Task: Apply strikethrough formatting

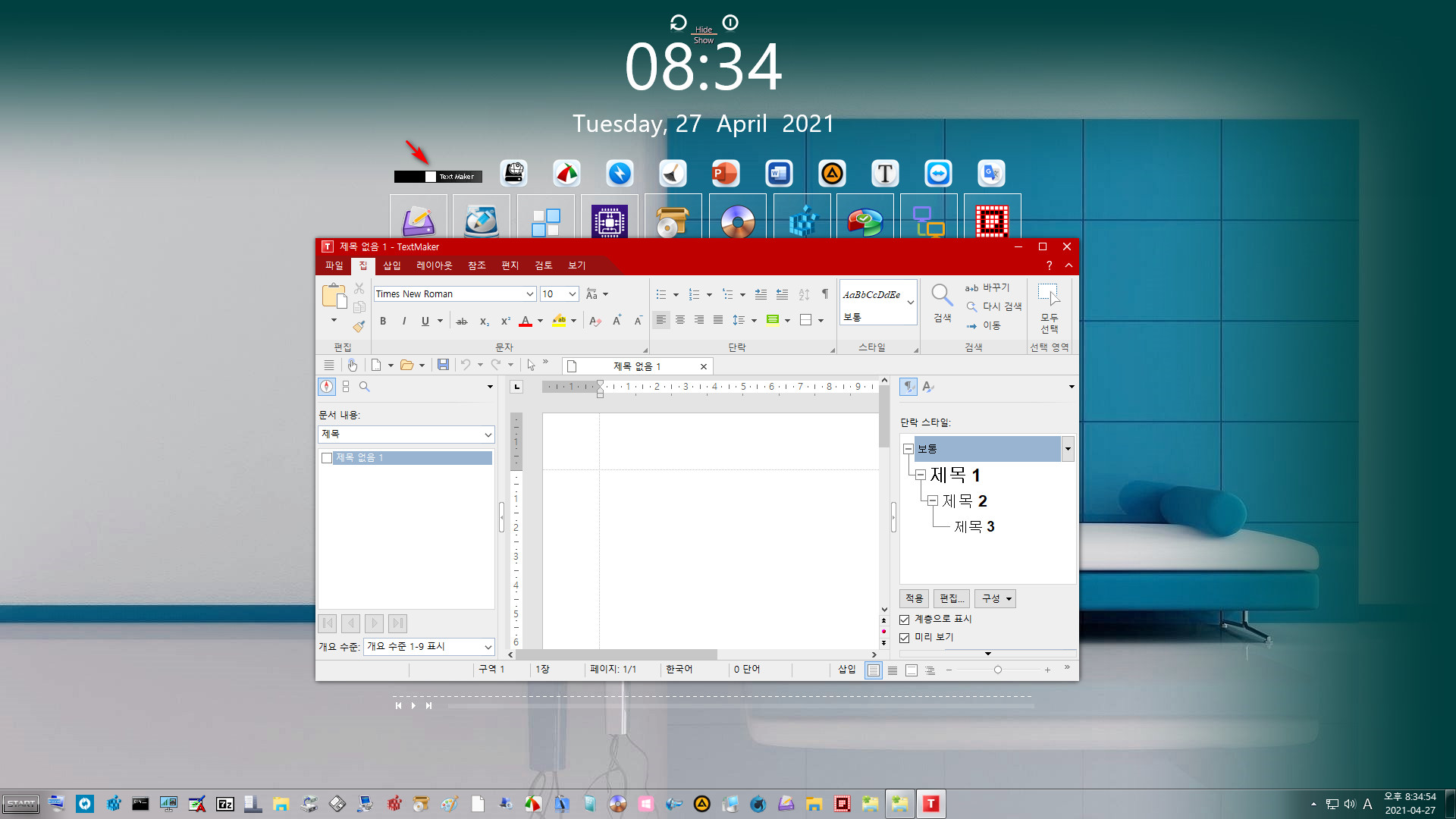Action: click(462, 321)
